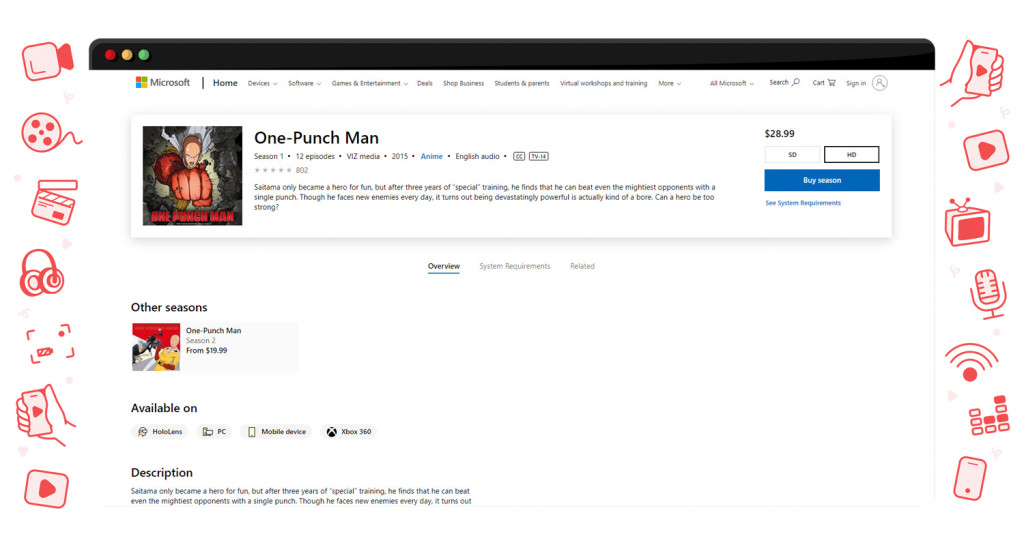This screenshot has width=1024, height=545.
Task: Switch to the Overview tab
Action: click(443, 266)
